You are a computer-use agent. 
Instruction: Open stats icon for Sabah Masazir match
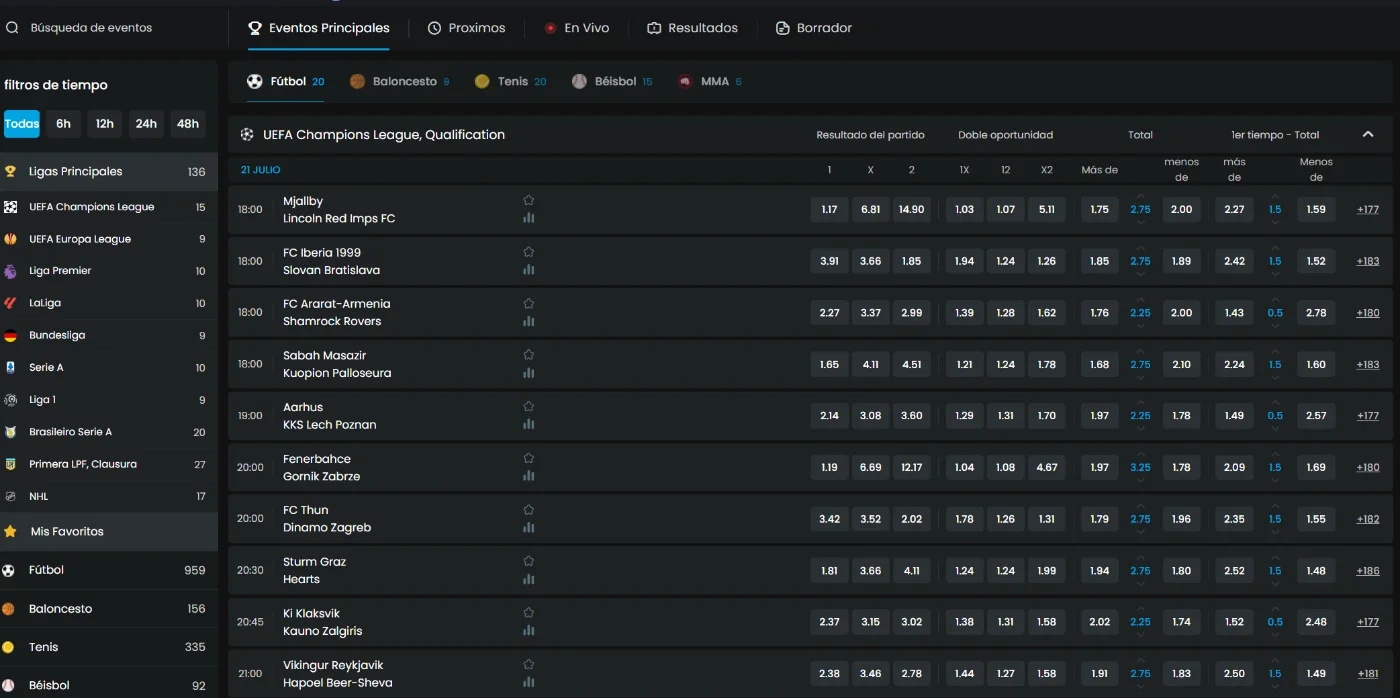click(529, 373)
